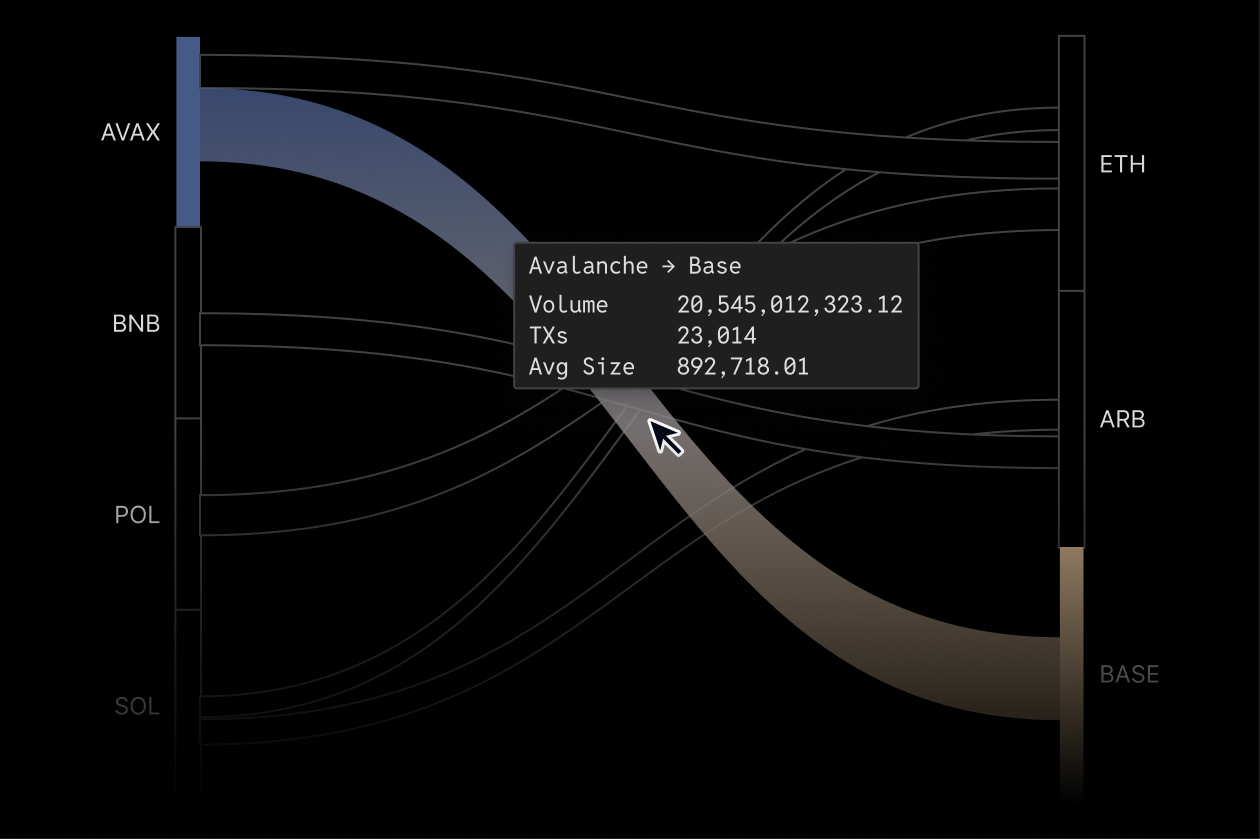The width and height of the screenshot is (1260, 839).
Task: Click the tan BASE destination node bar
Action: (x=1072, y=674)
